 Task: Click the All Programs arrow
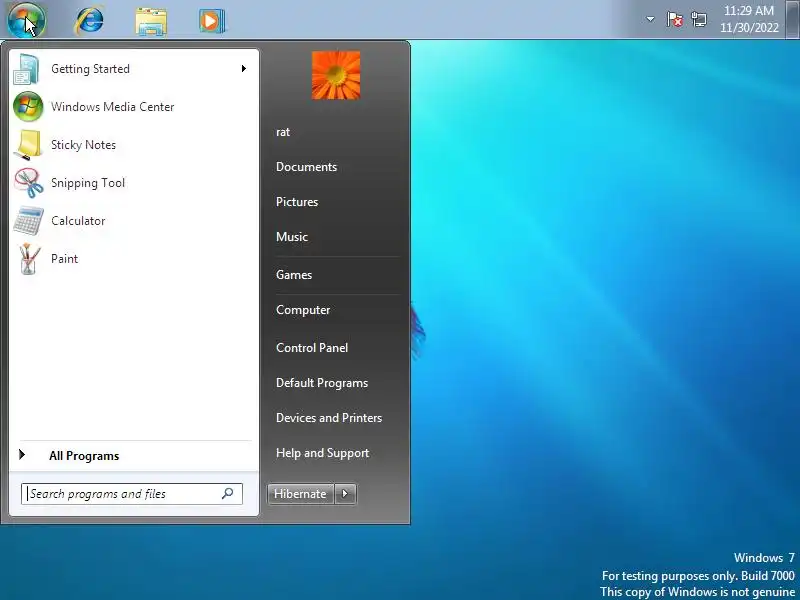[22, 455]
